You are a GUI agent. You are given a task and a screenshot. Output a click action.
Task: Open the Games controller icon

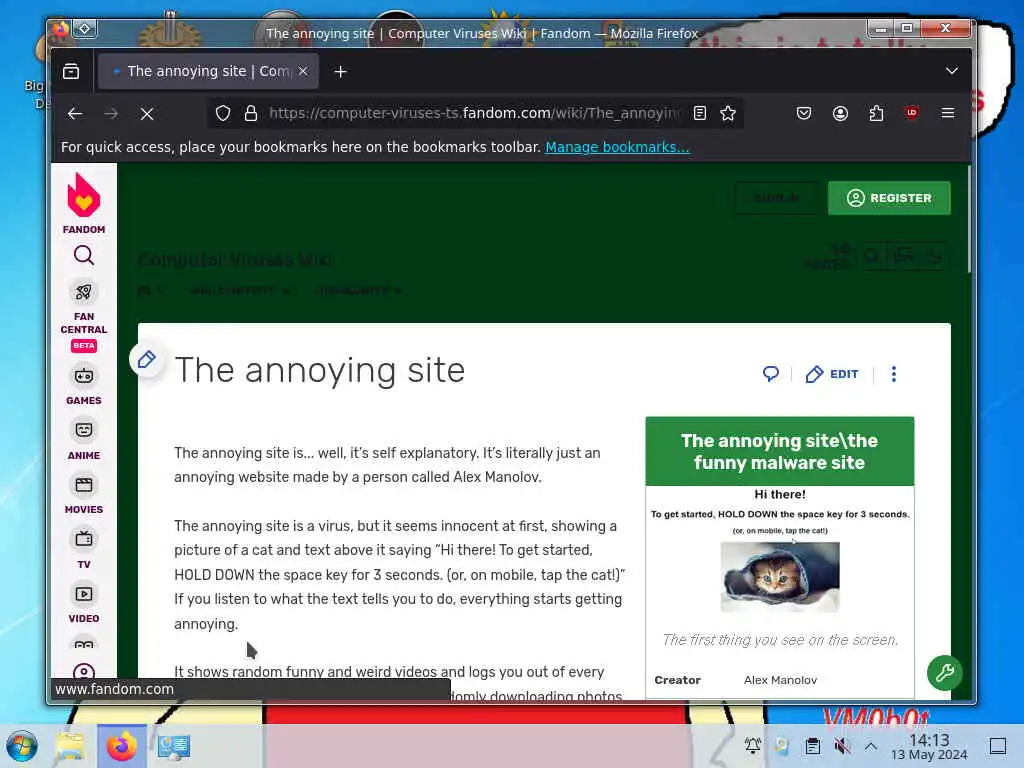click(x=84, y=376)
